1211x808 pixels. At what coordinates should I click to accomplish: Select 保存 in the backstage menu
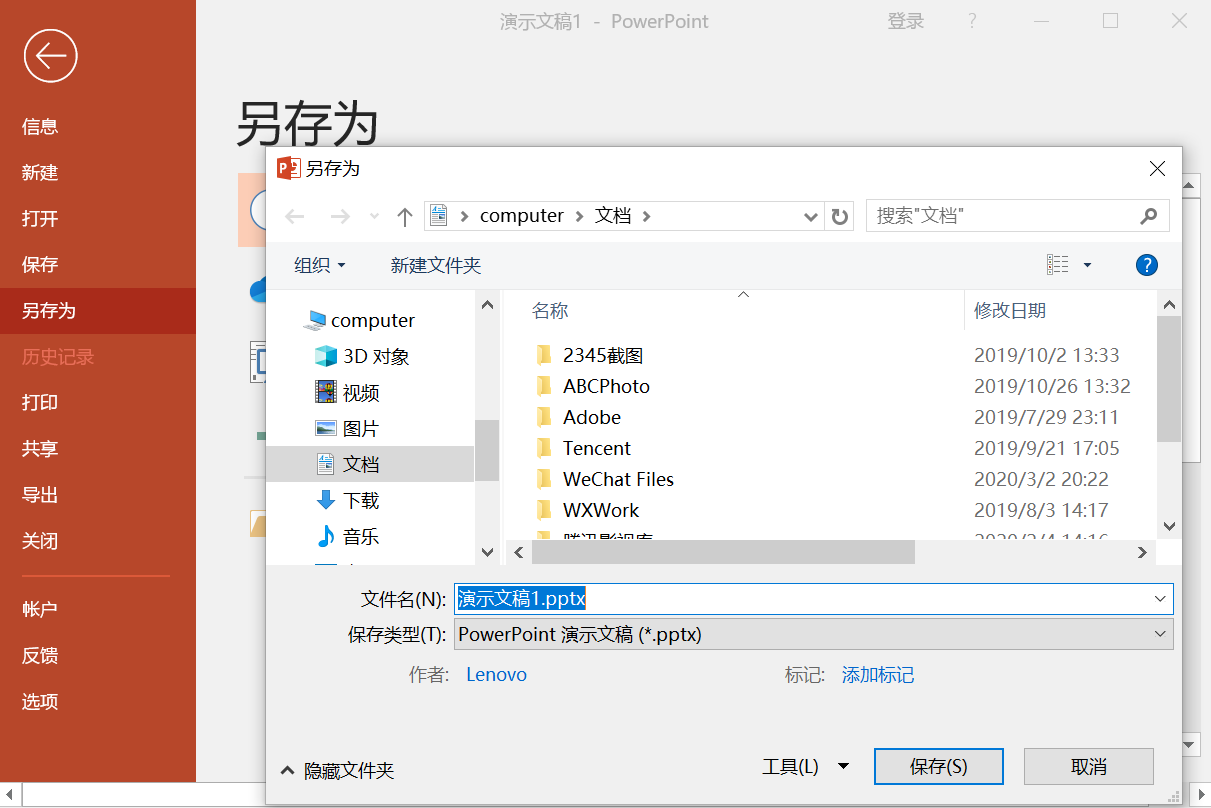(40, 264)
